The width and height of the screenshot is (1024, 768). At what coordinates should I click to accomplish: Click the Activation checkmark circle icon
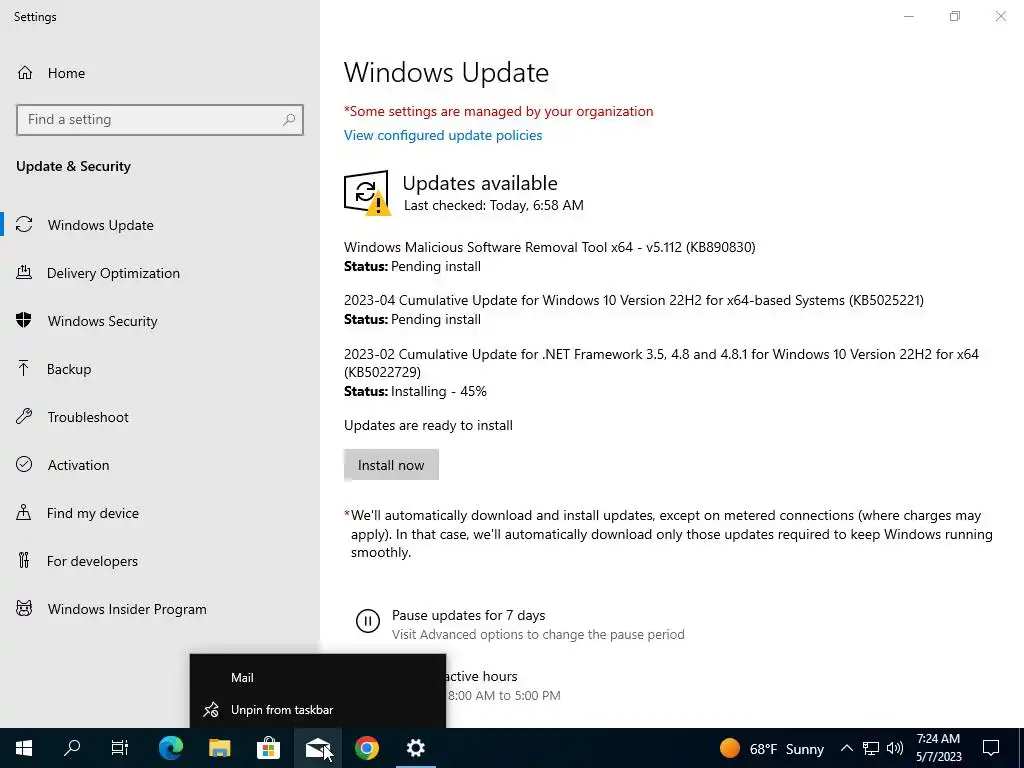(24, 464)
